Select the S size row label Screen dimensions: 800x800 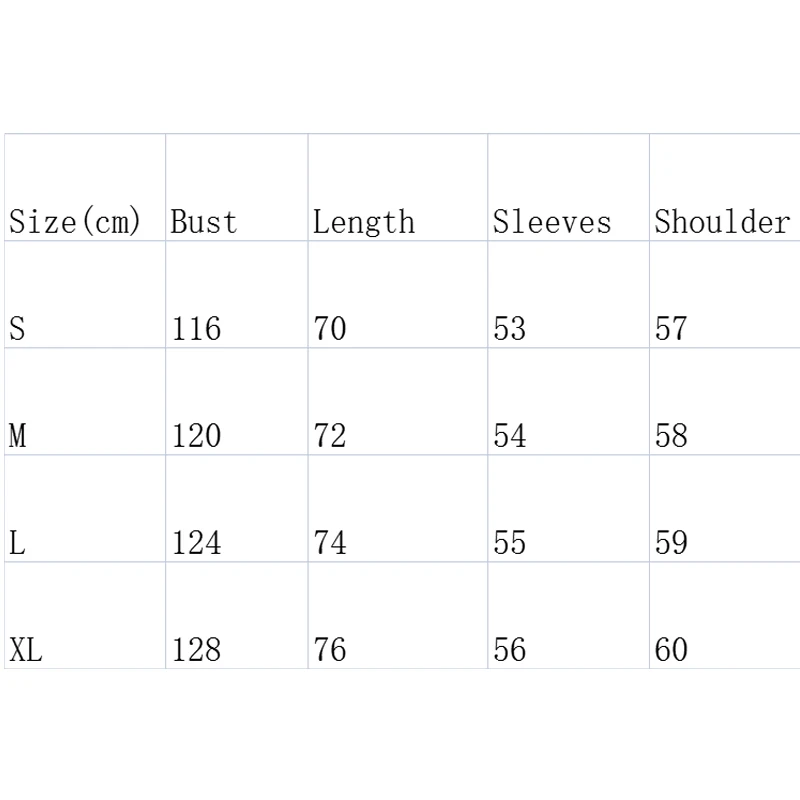[x=17, y=328]
